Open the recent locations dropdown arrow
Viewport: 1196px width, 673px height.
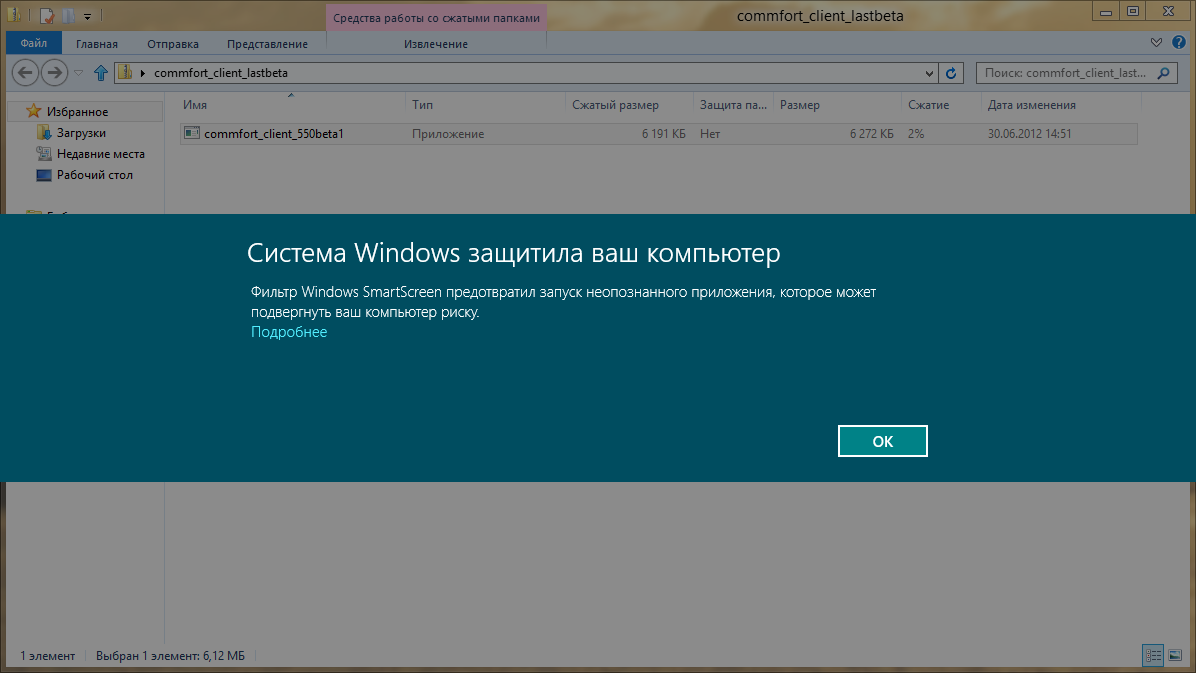point(78,73)
